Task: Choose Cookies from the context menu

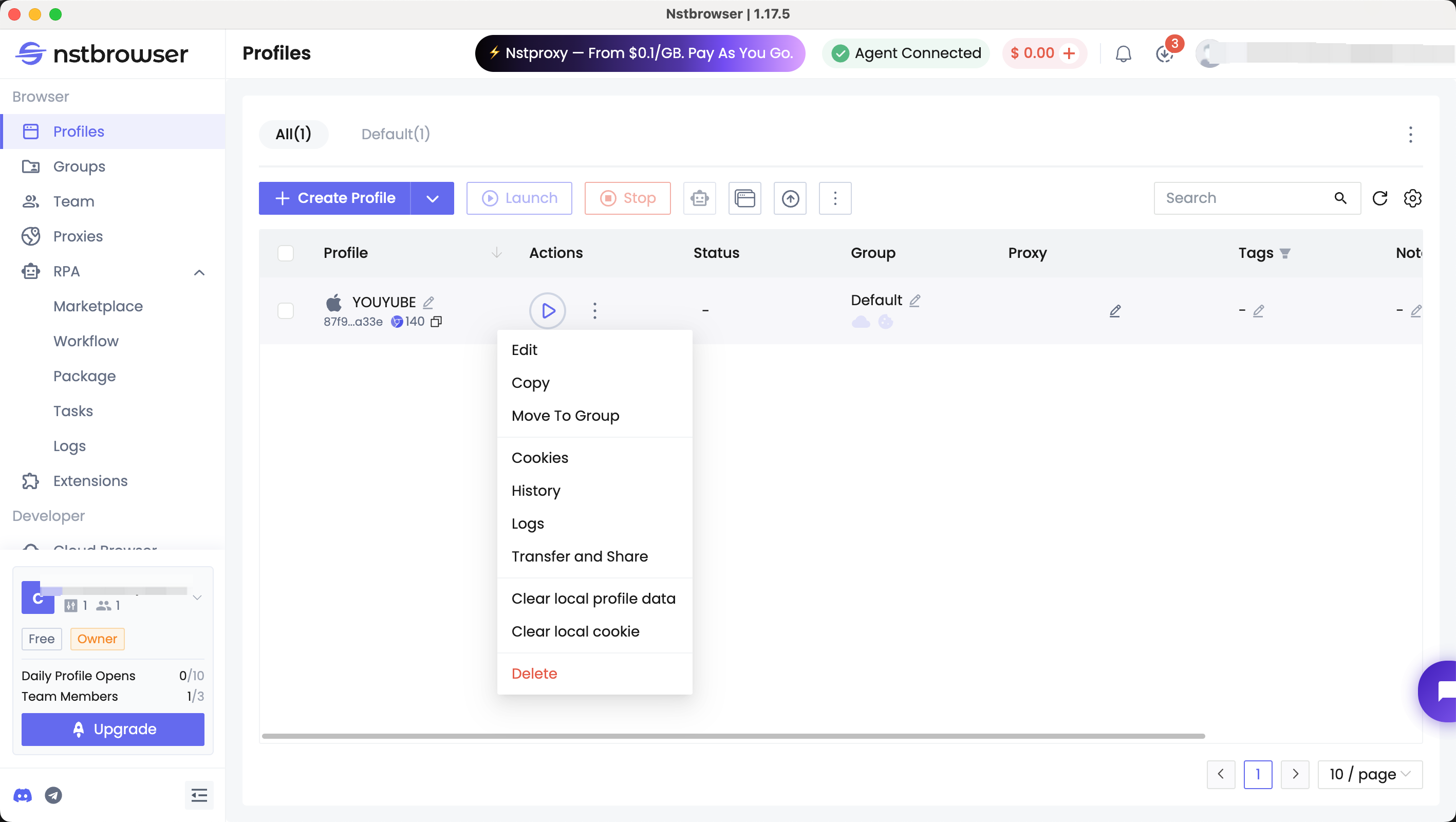Action: tap(540, 457)
